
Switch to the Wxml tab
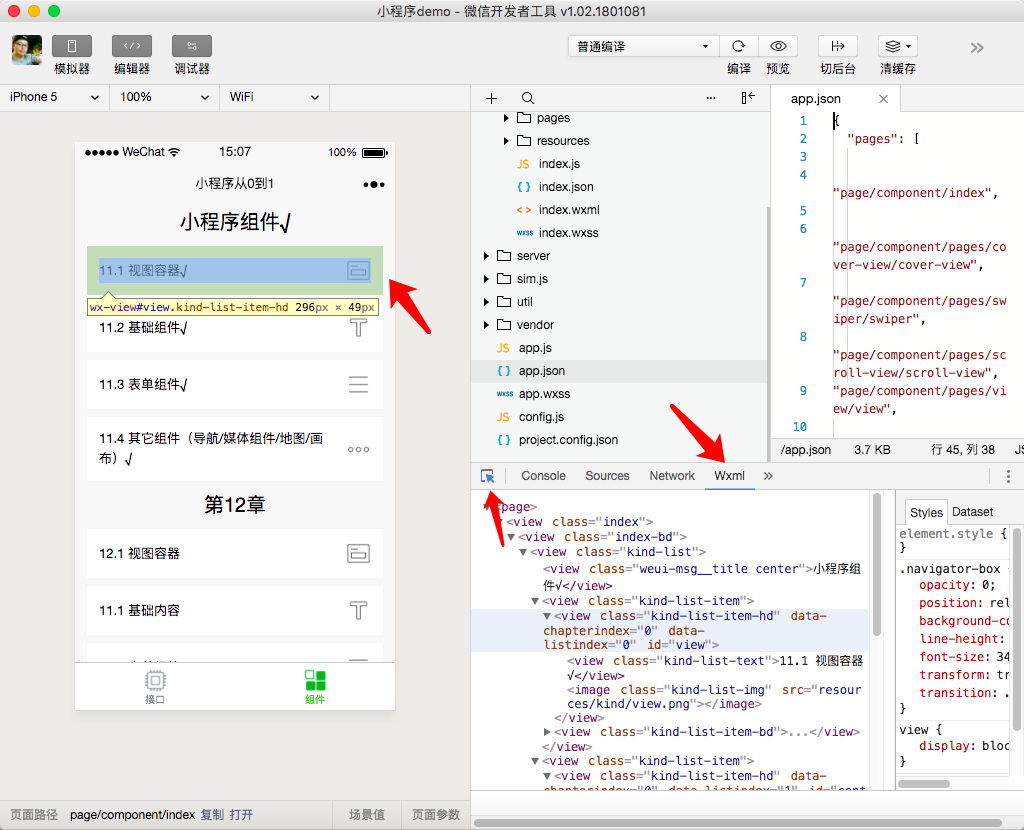coord(729,476)
